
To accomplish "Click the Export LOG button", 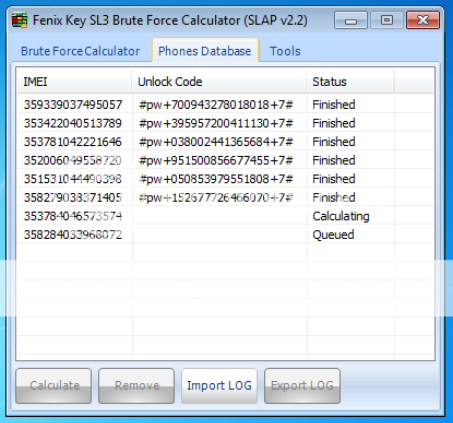I will click(x=302, y=385).
